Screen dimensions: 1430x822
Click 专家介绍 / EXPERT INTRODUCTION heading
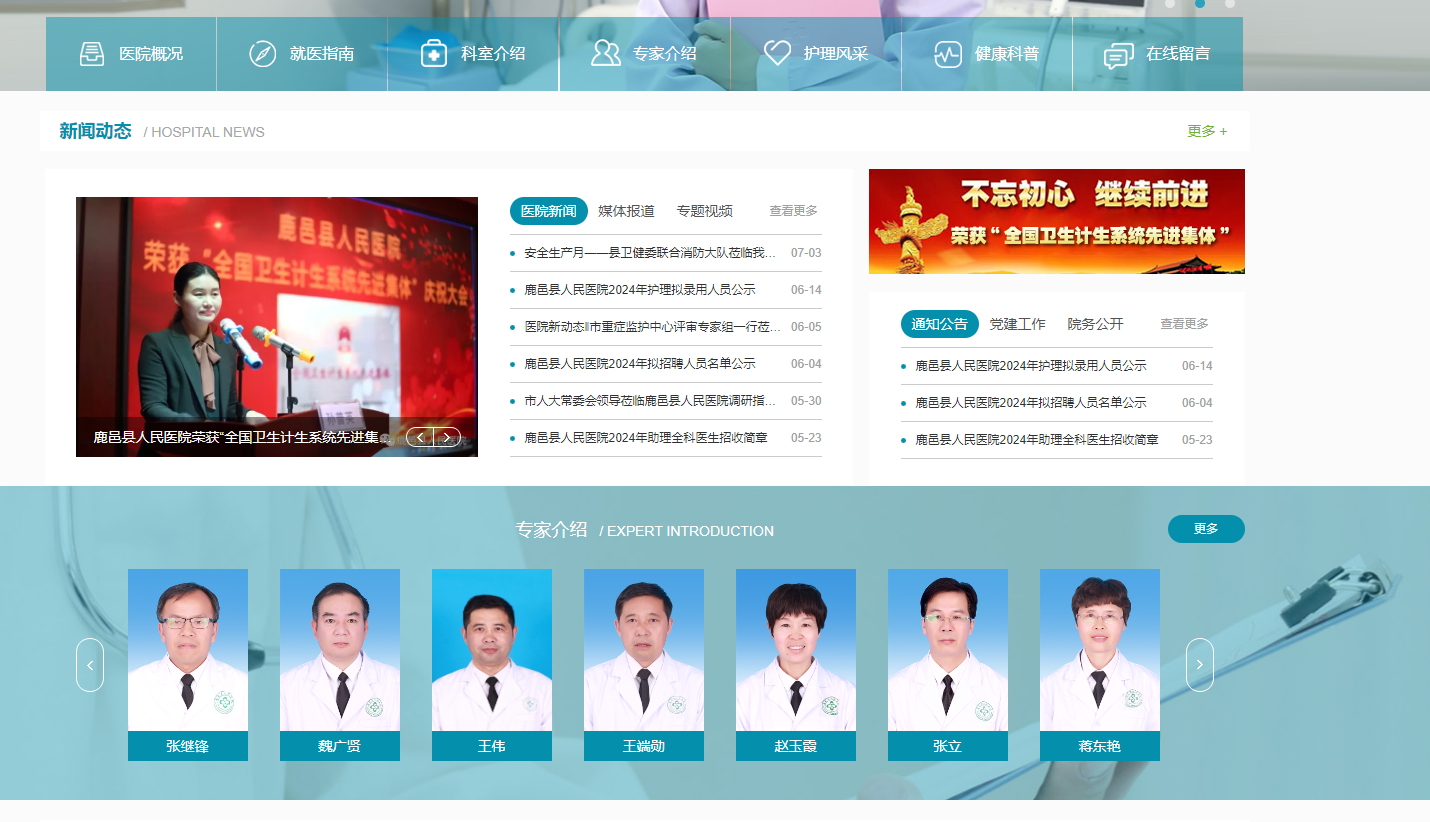[x=645, y=530]
